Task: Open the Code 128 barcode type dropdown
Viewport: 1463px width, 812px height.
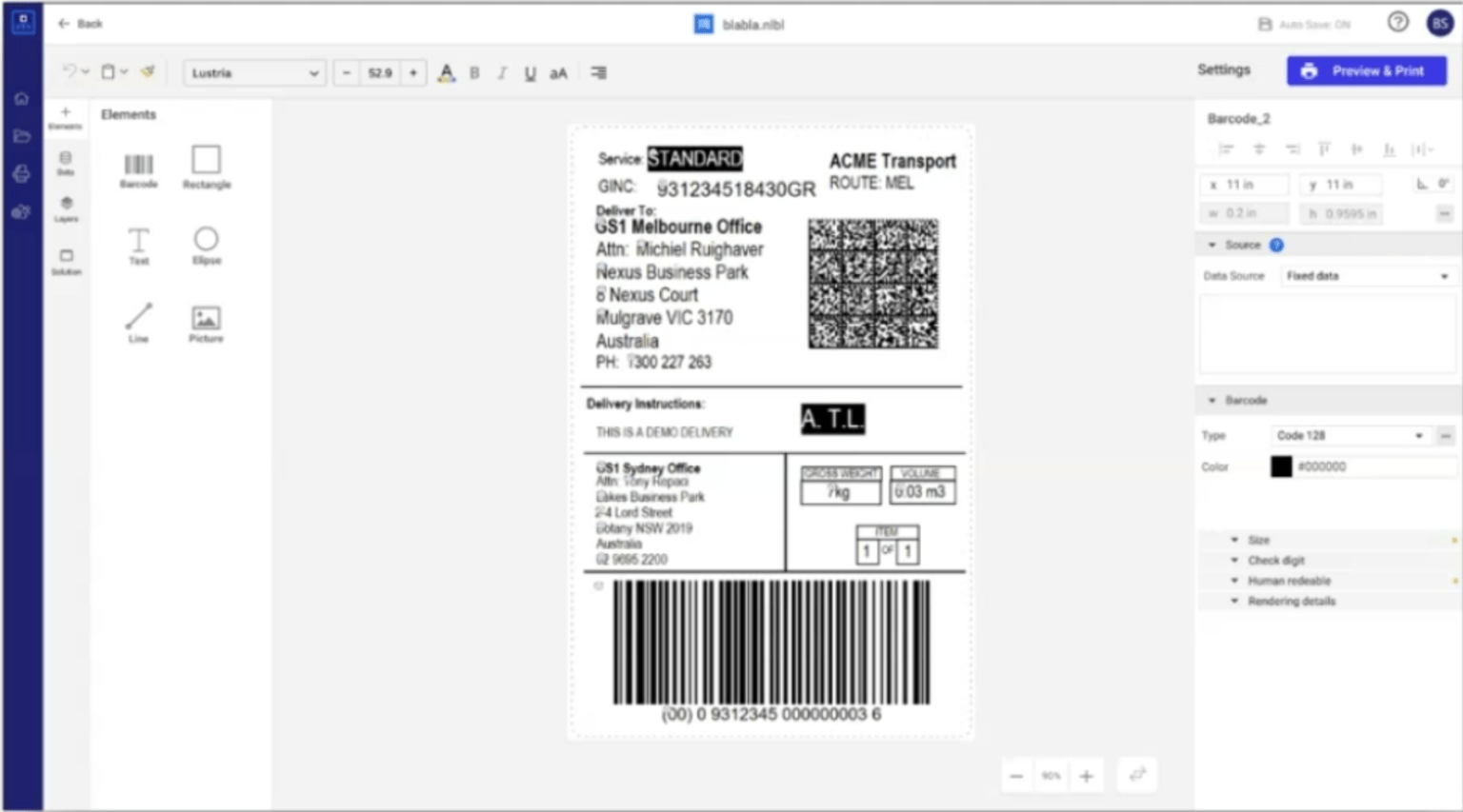Action: coord(1349,435)
